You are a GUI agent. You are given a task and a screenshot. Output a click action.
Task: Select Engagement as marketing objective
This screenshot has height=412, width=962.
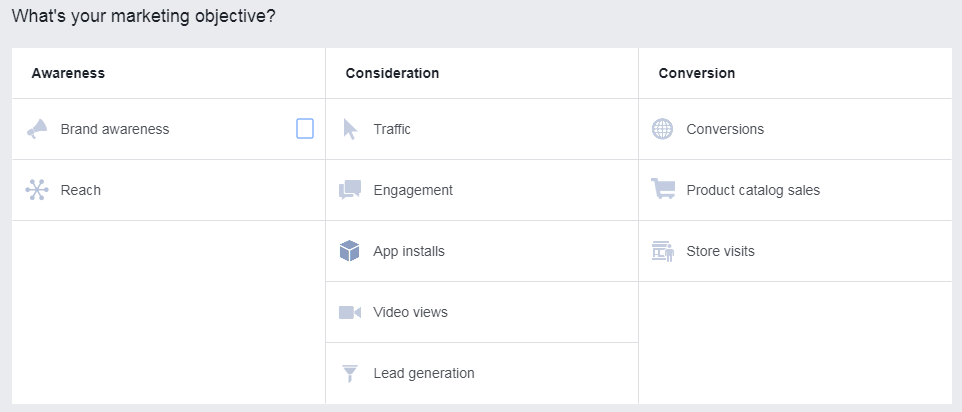(413, 190)
